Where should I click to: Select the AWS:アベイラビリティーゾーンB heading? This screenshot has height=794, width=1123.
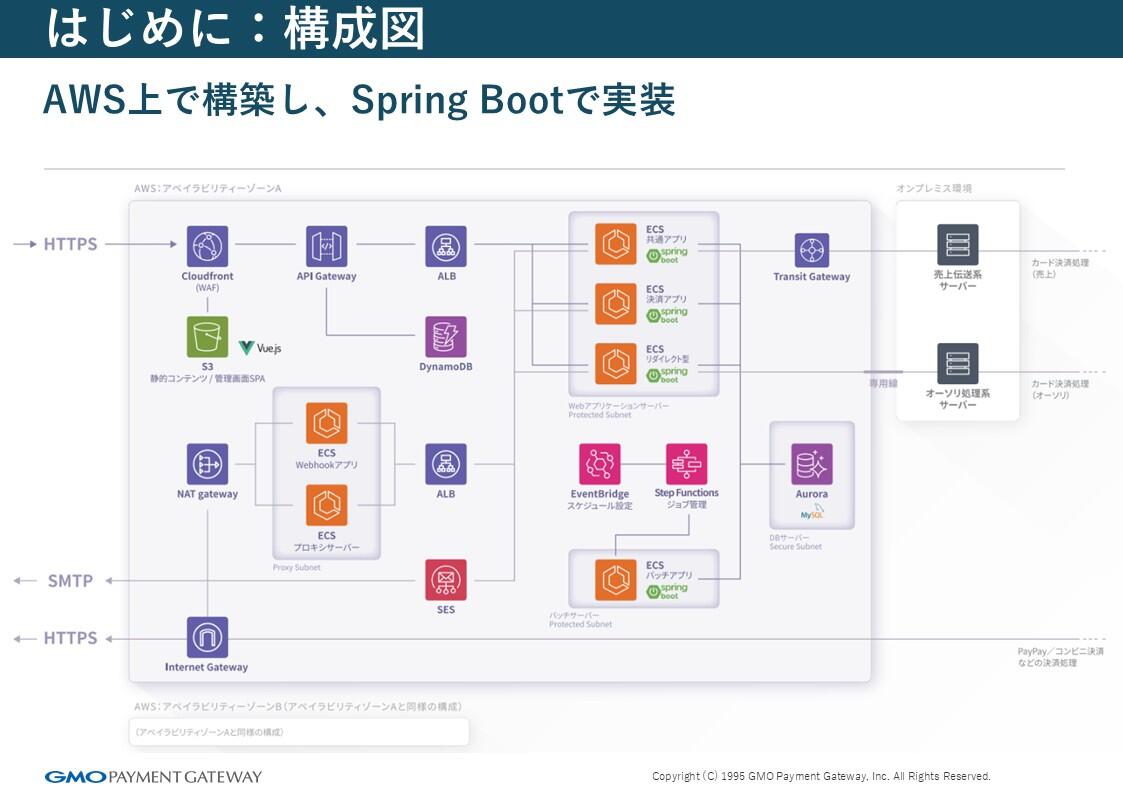point(298,707)
